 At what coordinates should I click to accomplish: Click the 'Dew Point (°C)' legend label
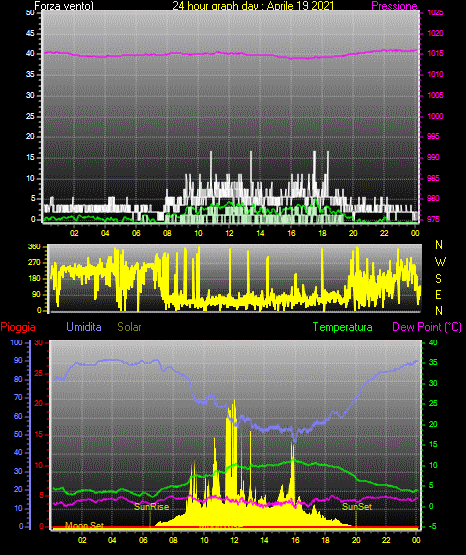[x=427, y=327]
